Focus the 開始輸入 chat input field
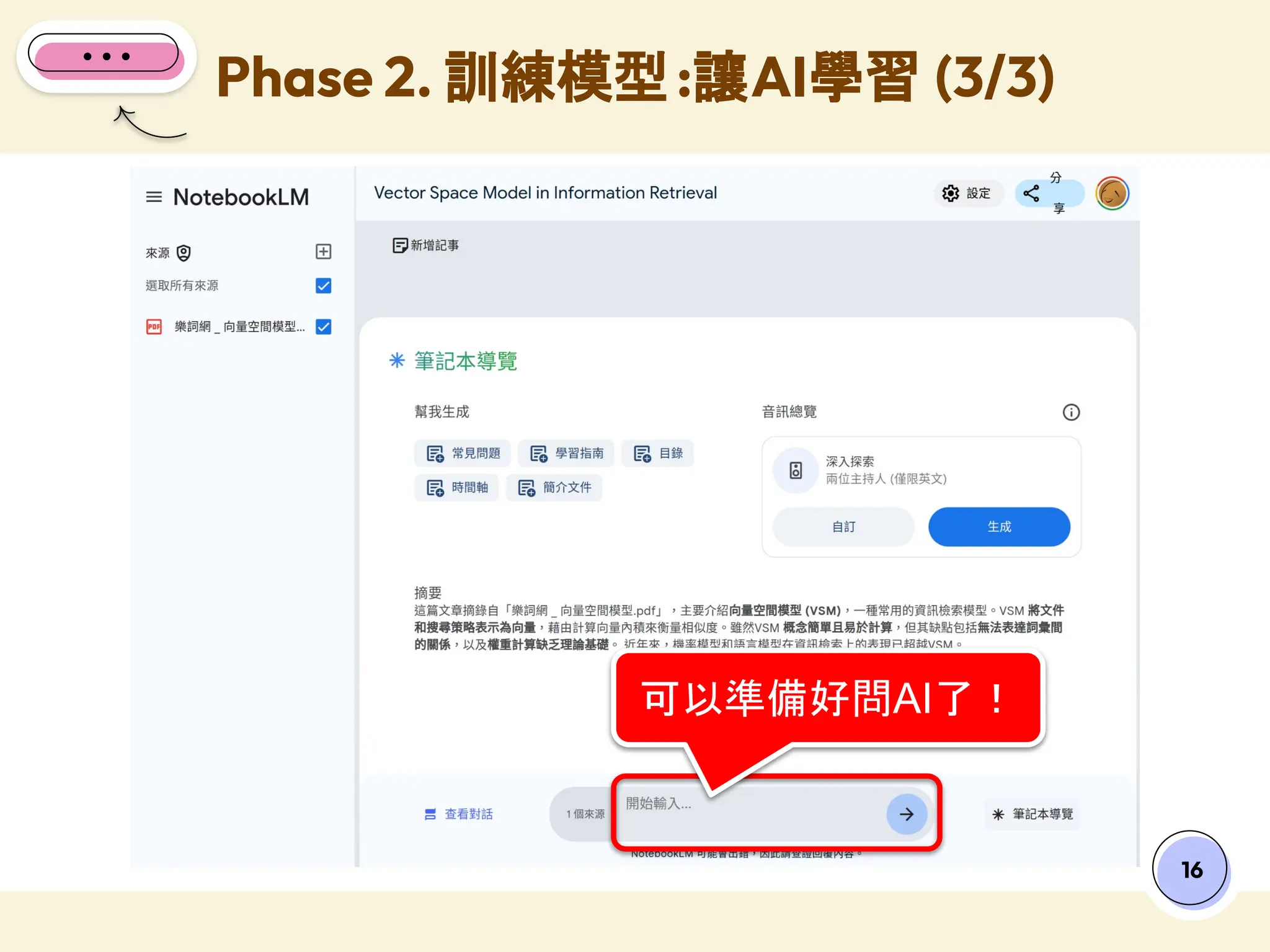This screenshot has height=952, width=1270. tap(750, 813)
